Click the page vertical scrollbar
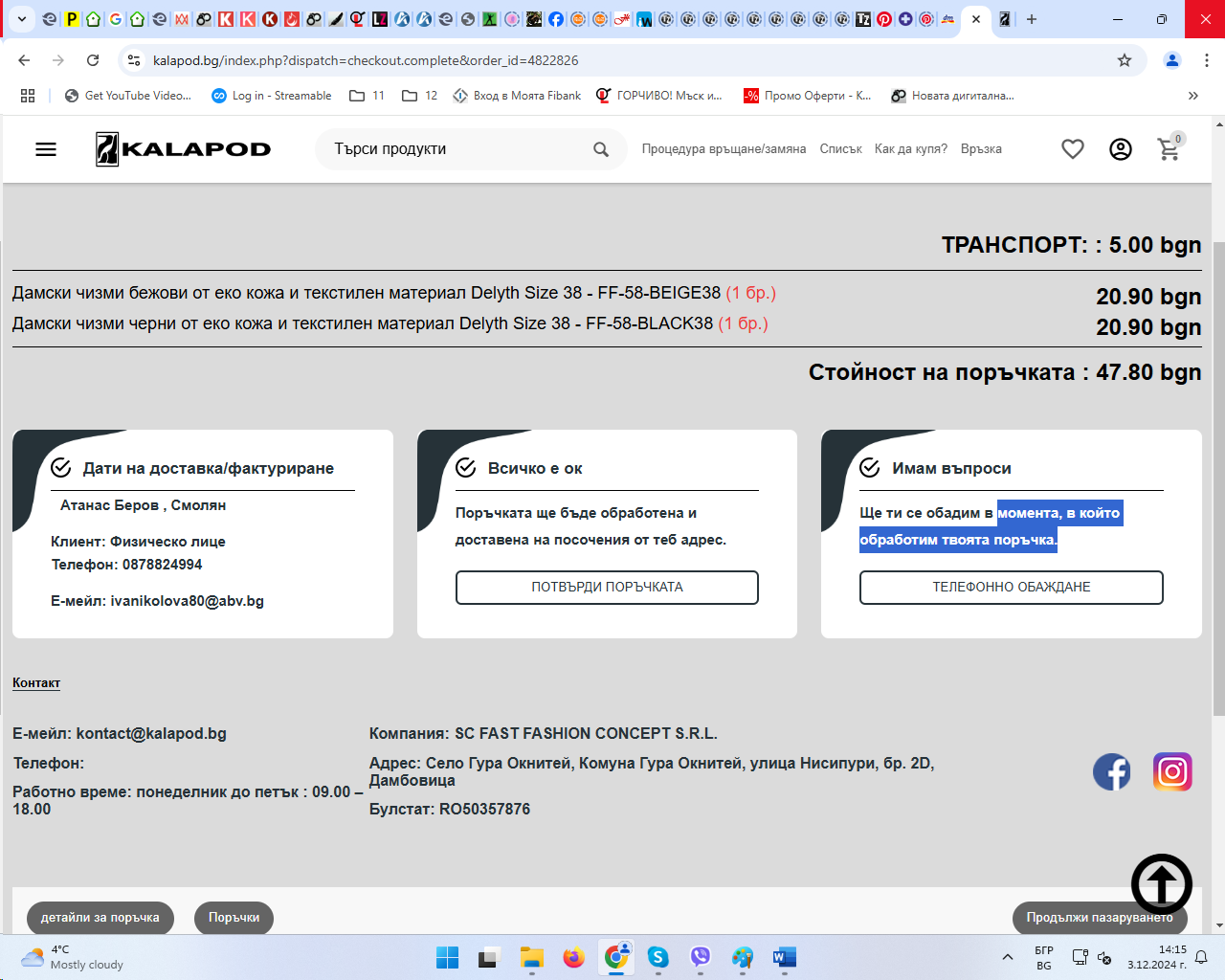The height and width of the screenshot is (980, 1225). click(1218, 479)
